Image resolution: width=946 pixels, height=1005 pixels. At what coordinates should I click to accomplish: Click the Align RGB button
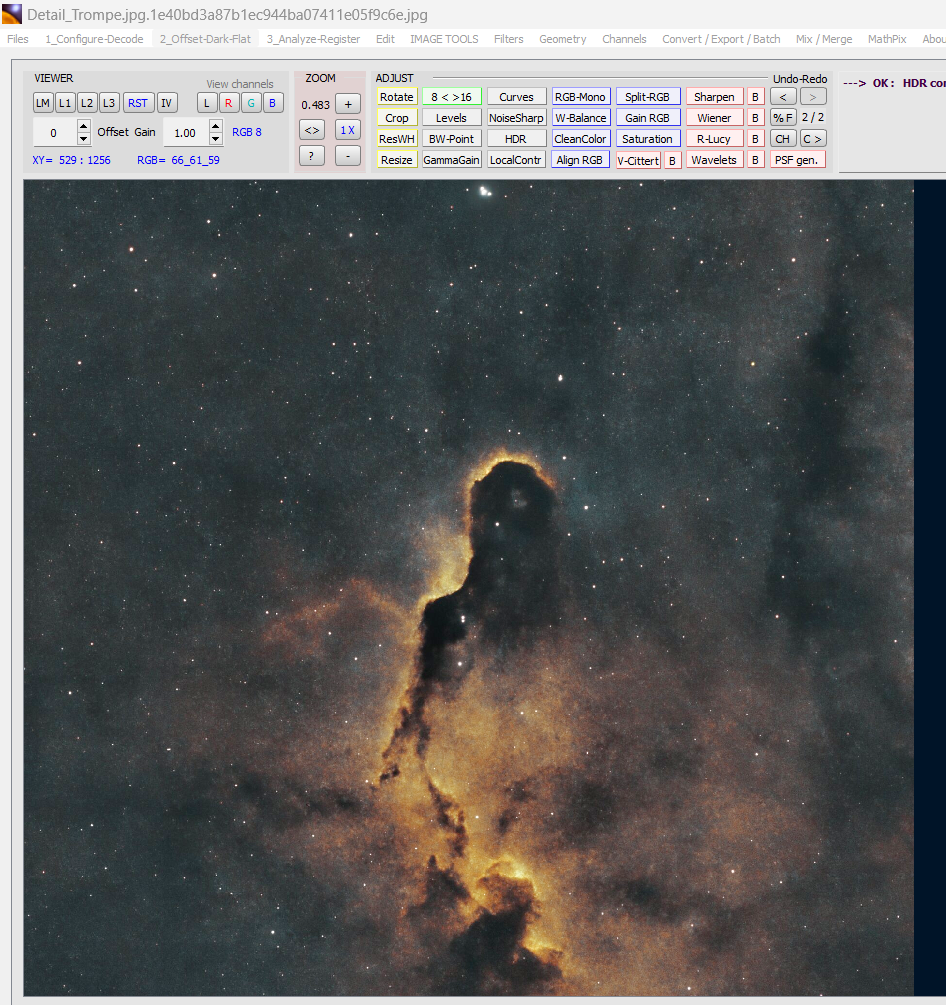click(580, 160)
